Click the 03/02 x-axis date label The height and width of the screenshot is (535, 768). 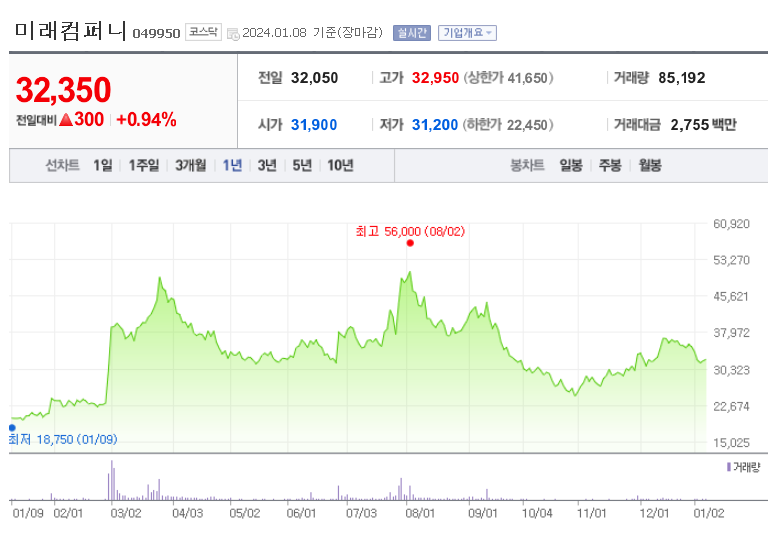[126, 513]
